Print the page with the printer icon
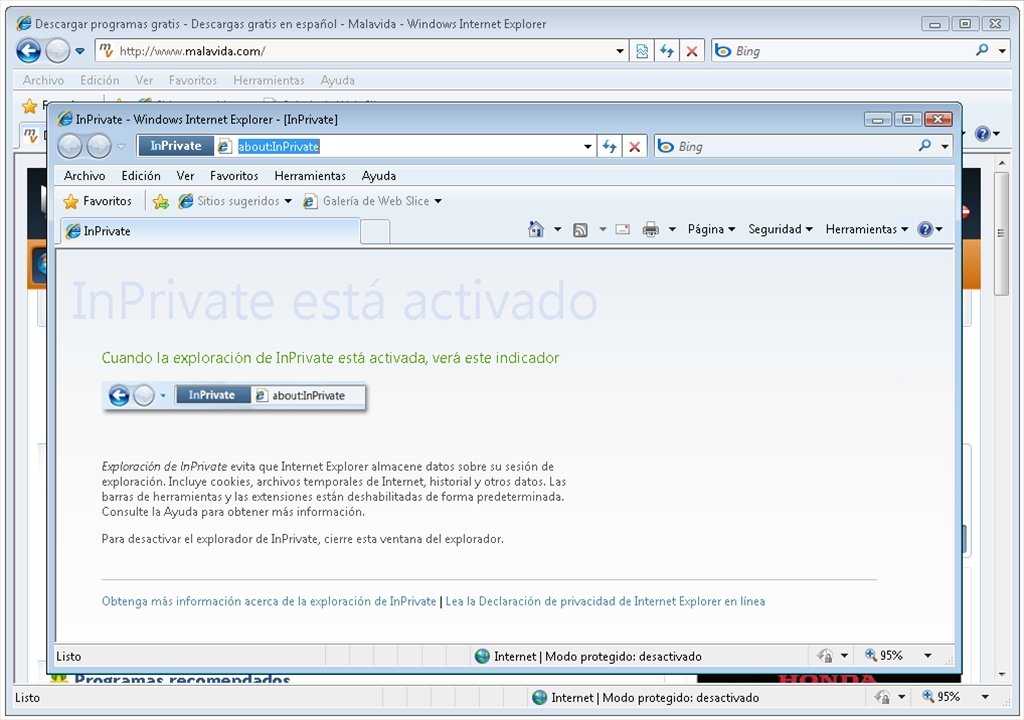 coord(650,229)
